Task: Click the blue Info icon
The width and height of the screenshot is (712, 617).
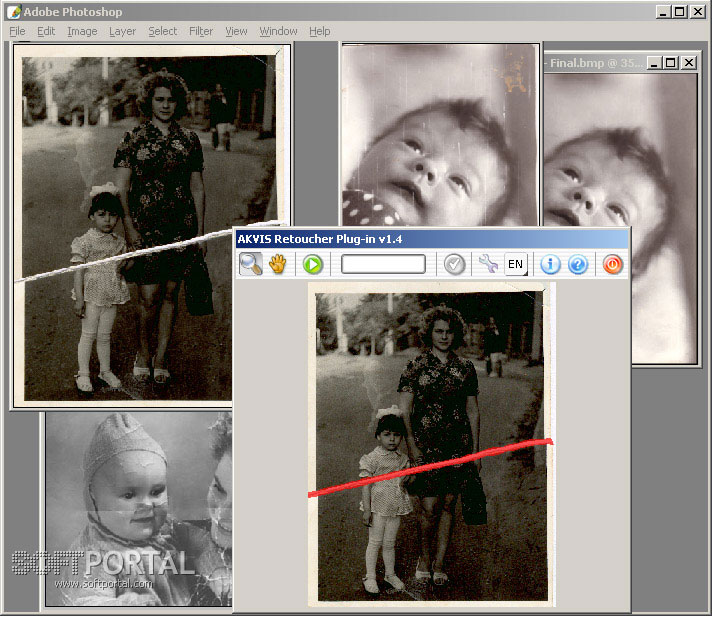Action: [550, 264]
